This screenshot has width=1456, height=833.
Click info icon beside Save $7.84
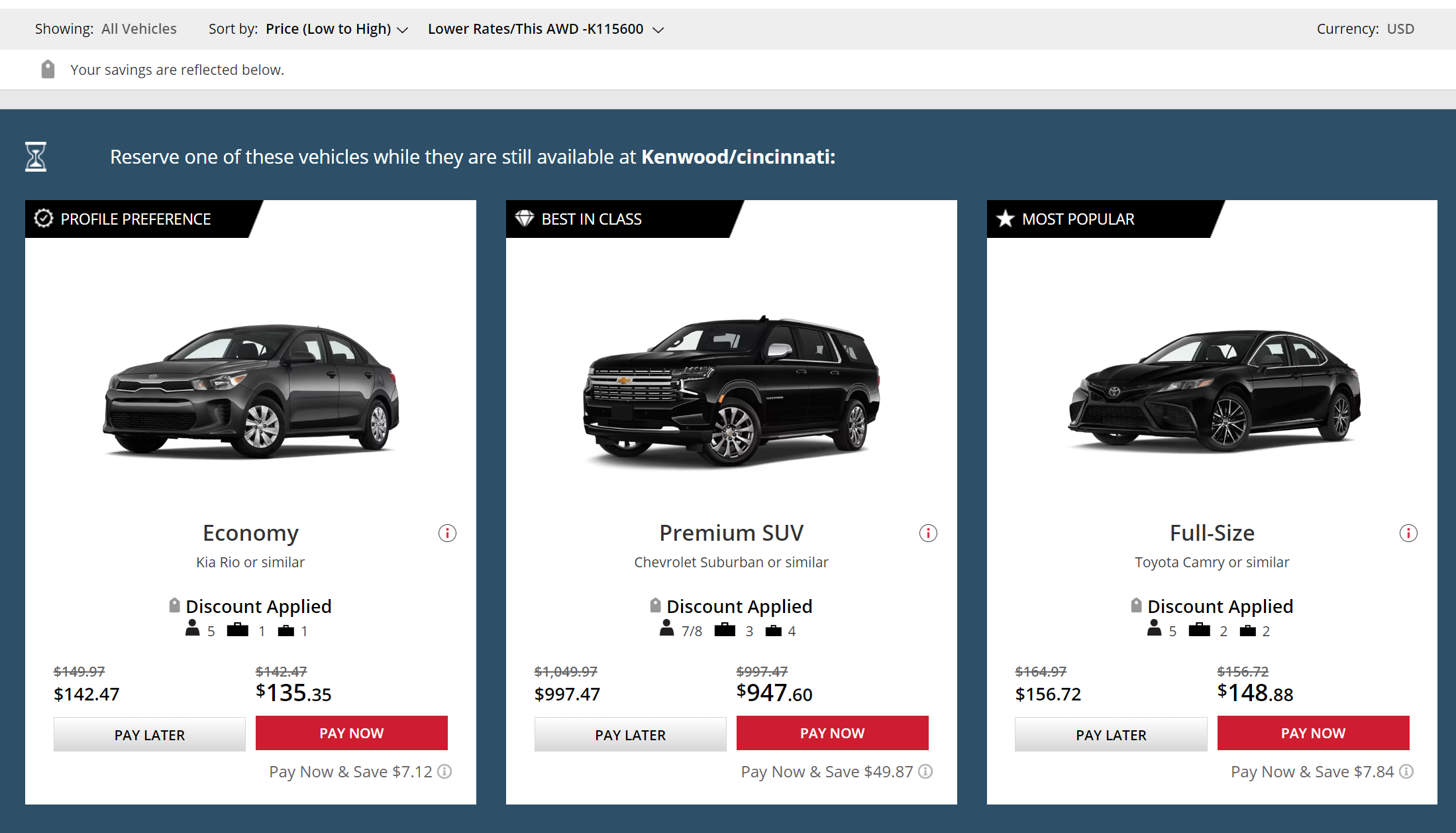pyautogui.click(x=1407, y=771)
